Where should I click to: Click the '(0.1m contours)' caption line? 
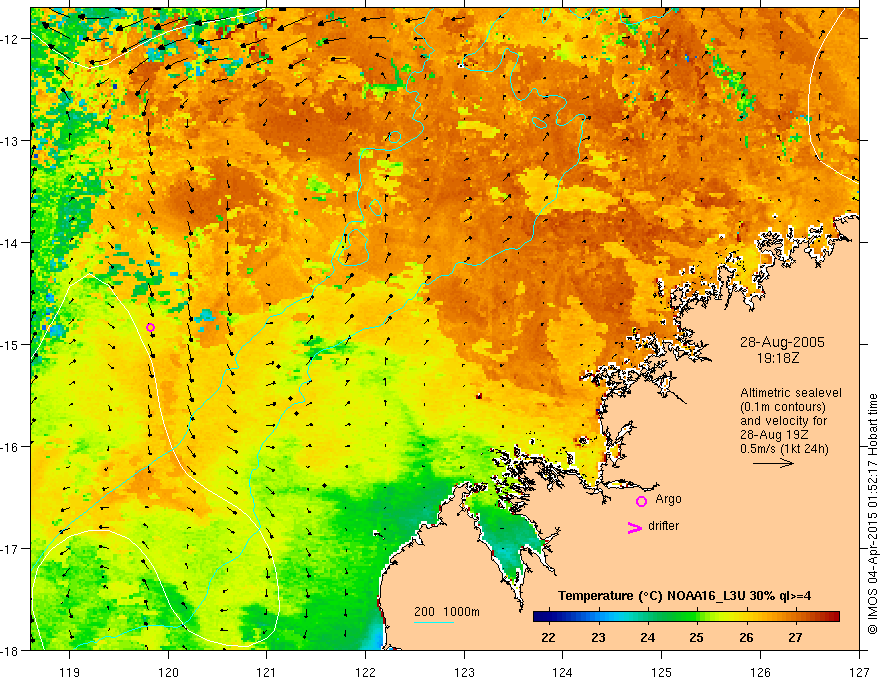pyautogui.click(x=783, y=407)
